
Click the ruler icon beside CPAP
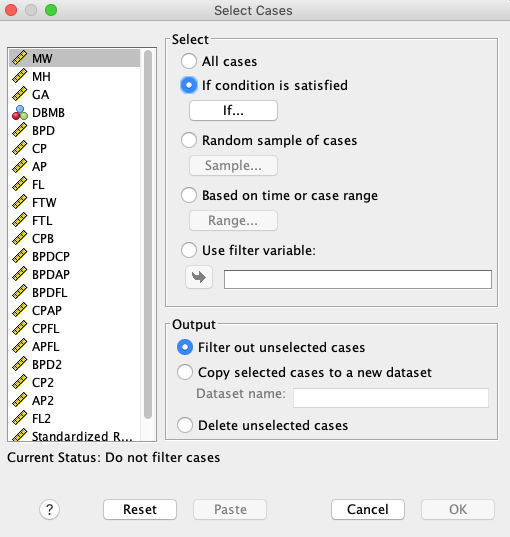coord(20,310)
